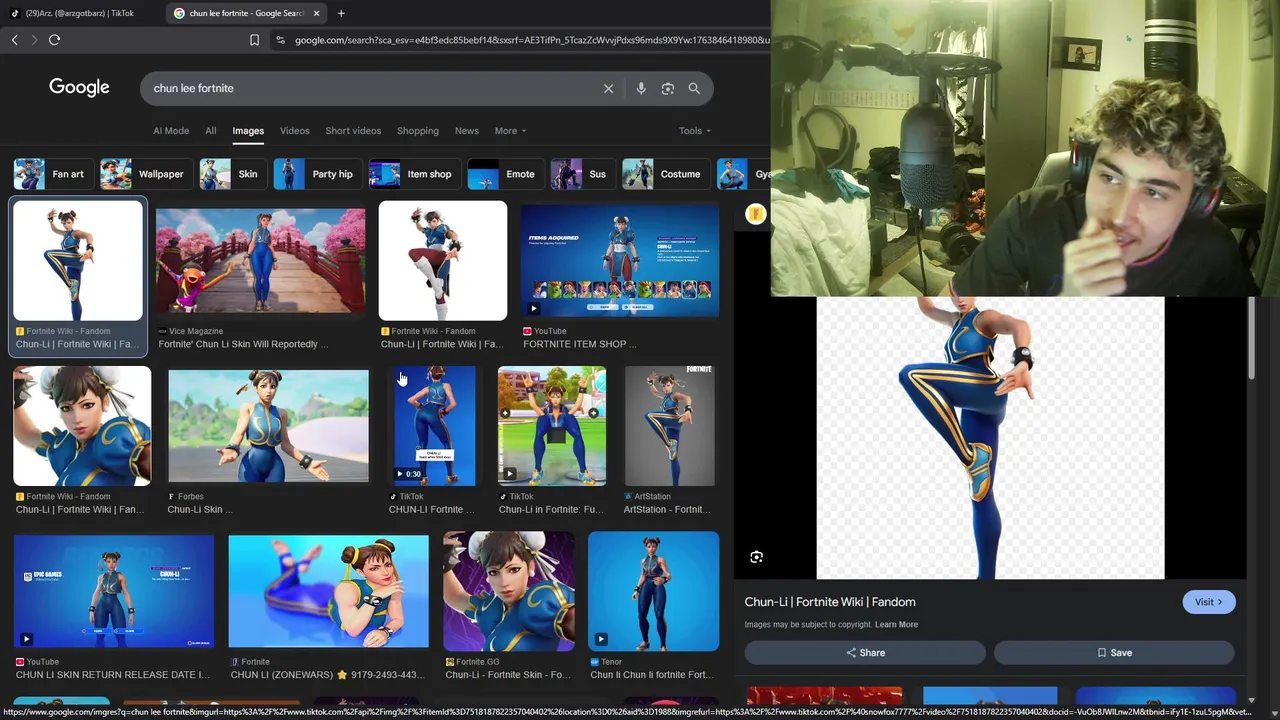1280x720 pixels.
Task: Click the Vice Magazine source label
Action: [196, 331]
